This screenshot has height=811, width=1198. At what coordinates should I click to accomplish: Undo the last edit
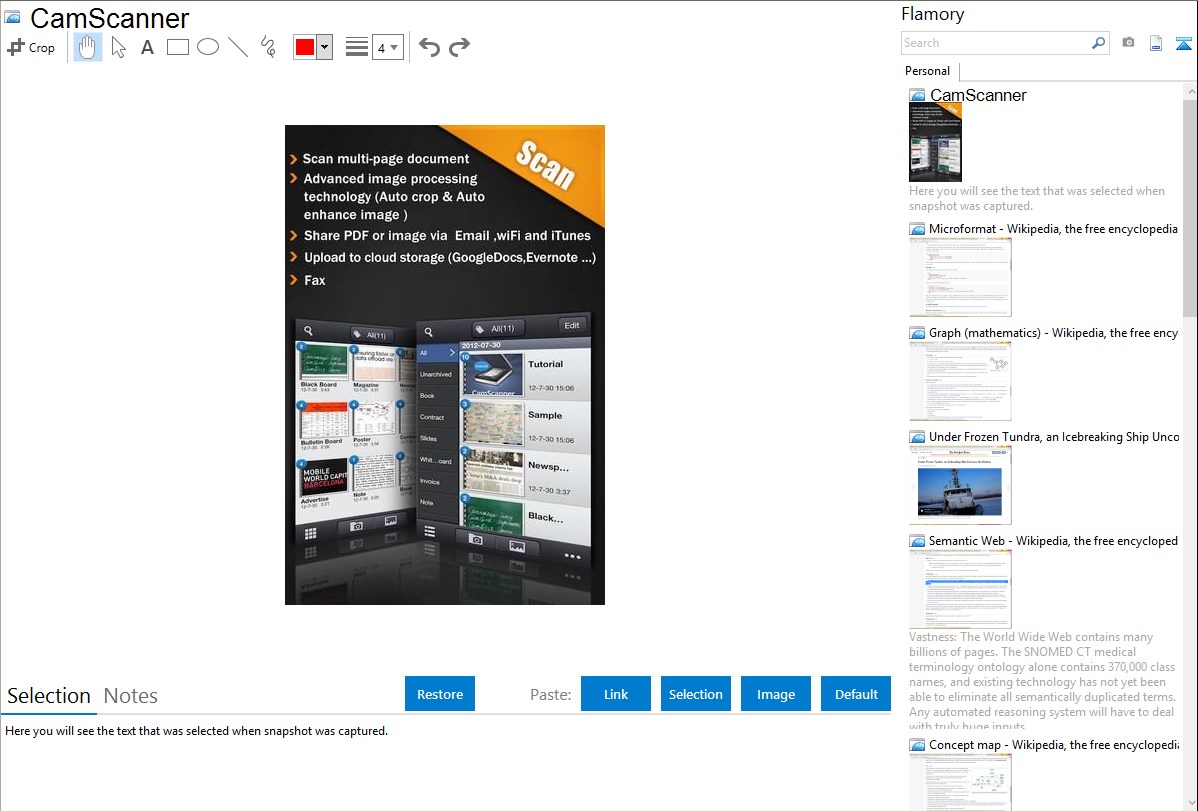click(x=429, y=47)
